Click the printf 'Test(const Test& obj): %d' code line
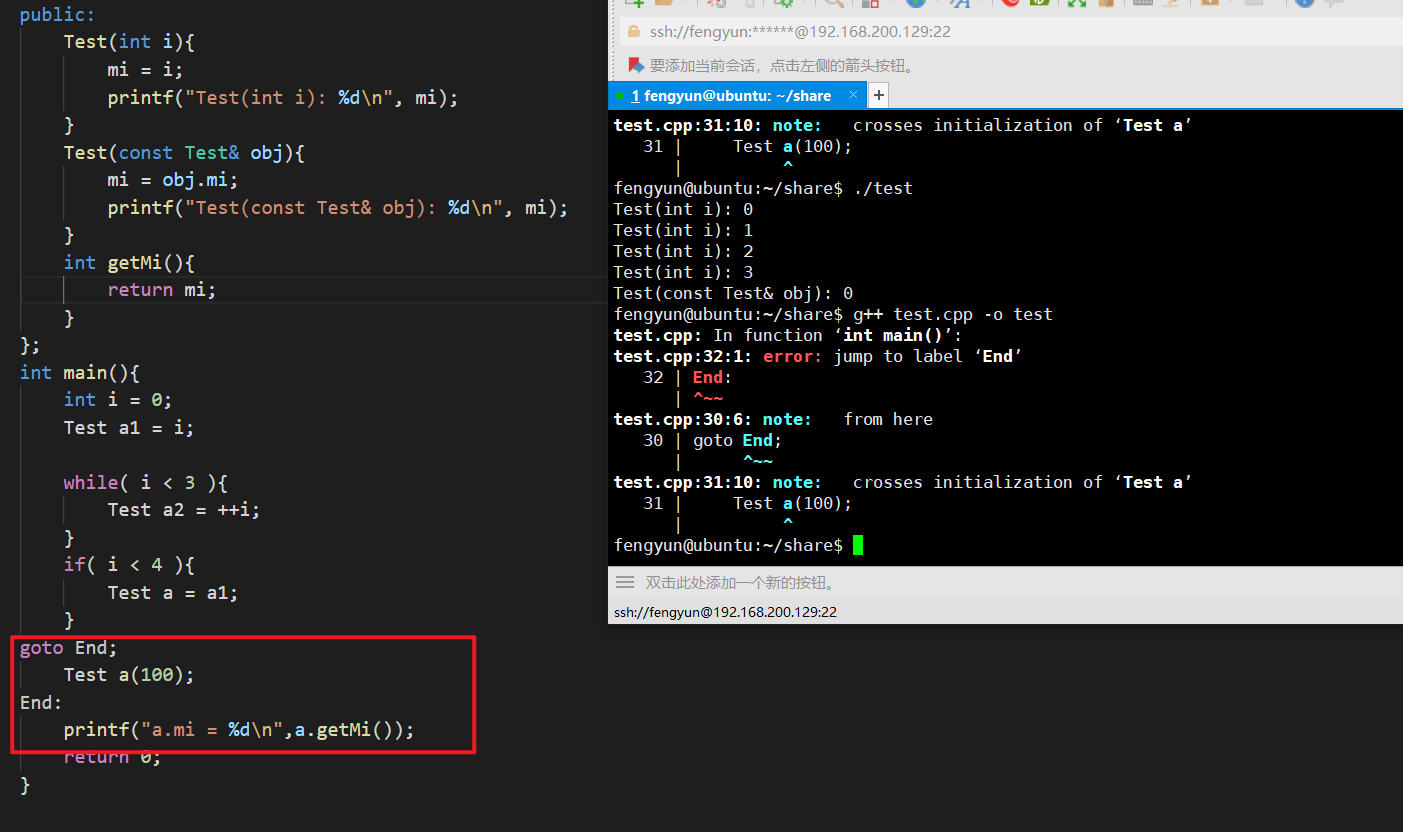The width and height of the screenshot is (1403, 832). (x=338, y=208)
